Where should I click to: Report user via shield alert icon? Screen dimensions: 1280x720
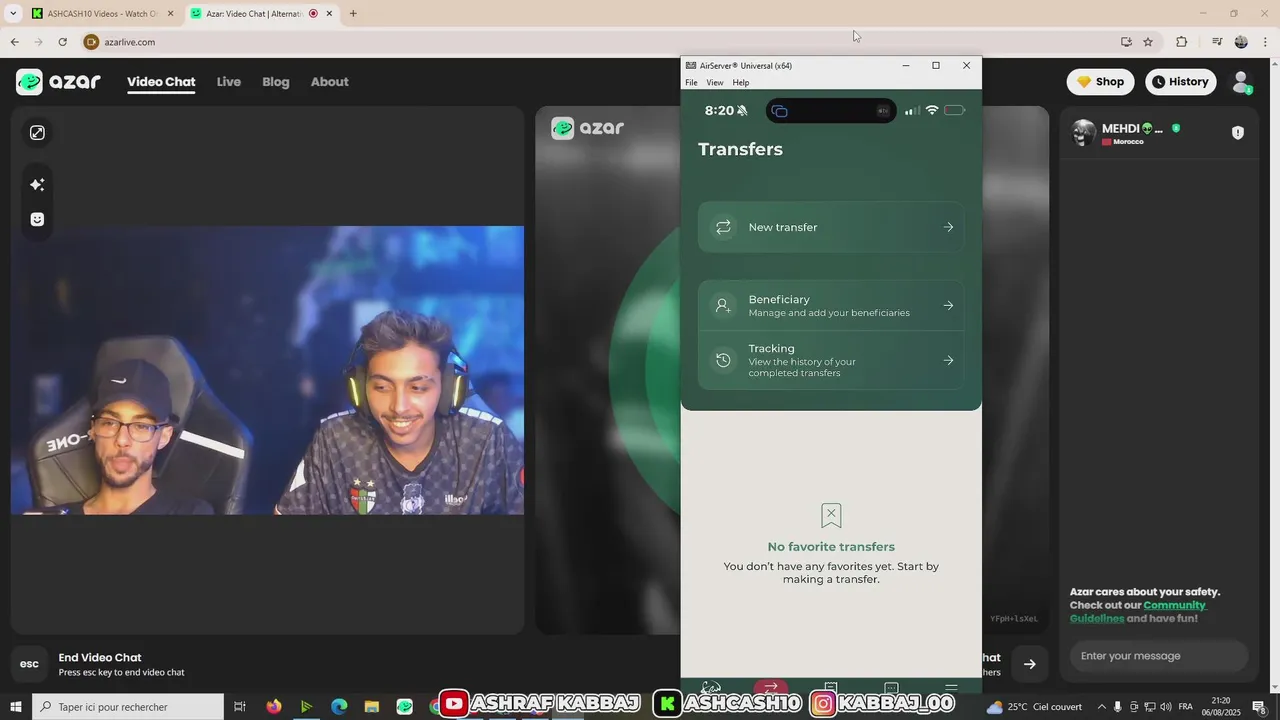pos(1238,133)
